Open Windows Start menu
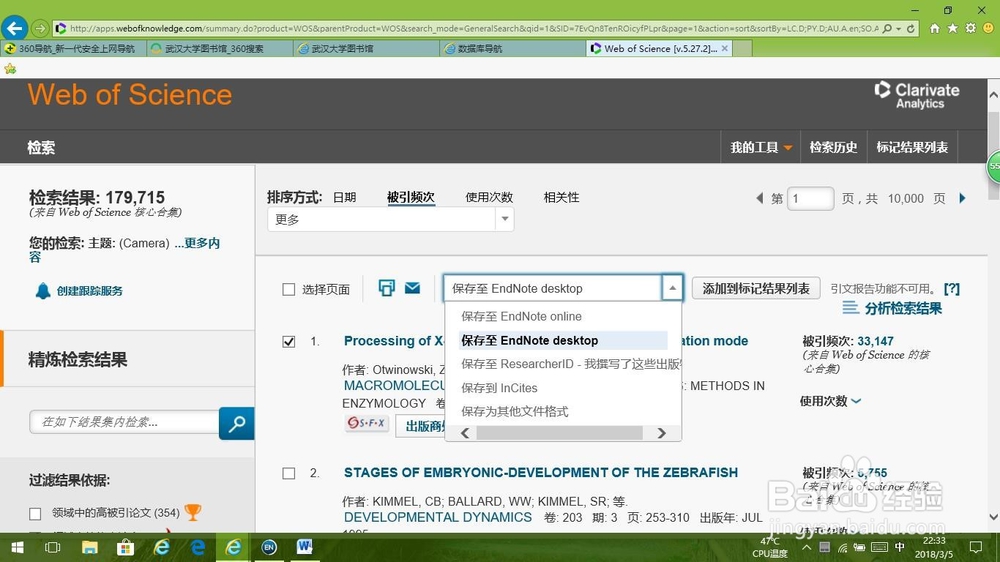The image size is (1000, 562). [x=17, y=547]
